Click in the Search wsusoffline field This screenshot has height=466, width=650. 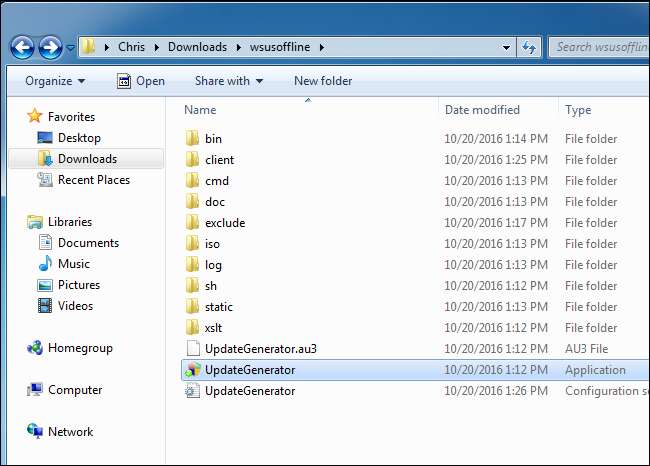click(599, 47)
